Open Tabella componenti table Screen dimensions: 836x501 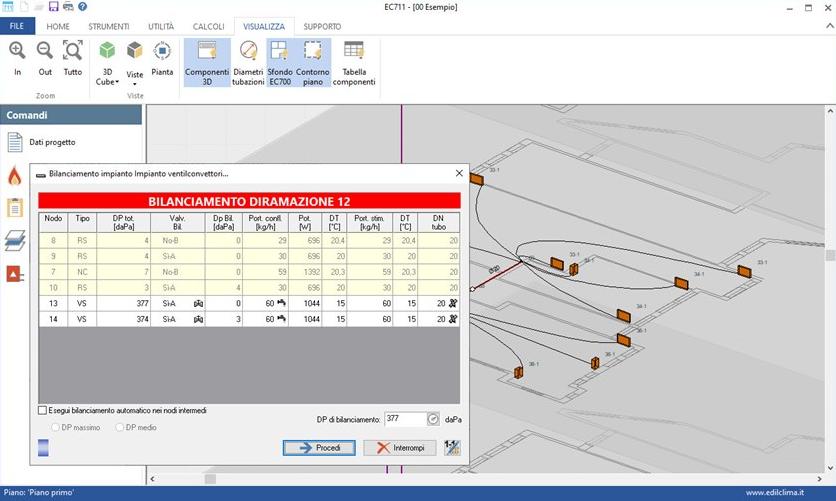tap(353, 60)
